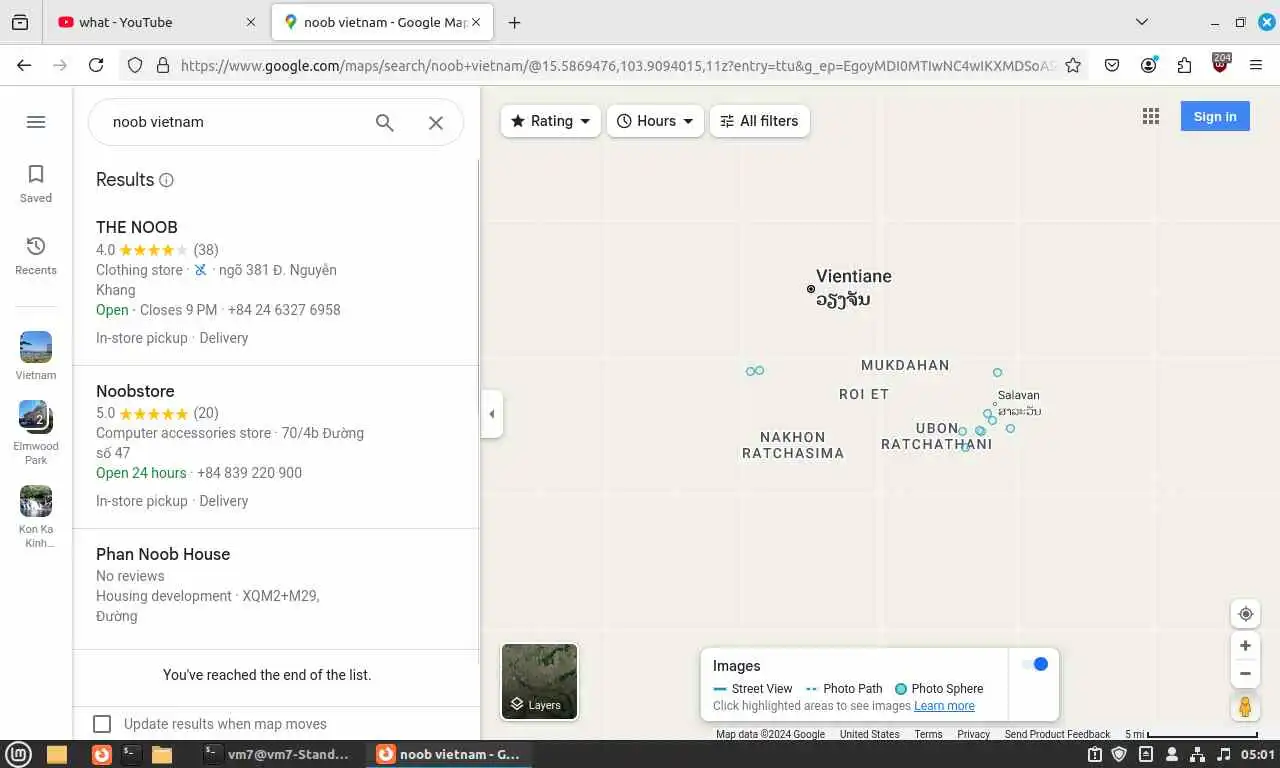Click the Terms link in map footer

tap(928, 734)
